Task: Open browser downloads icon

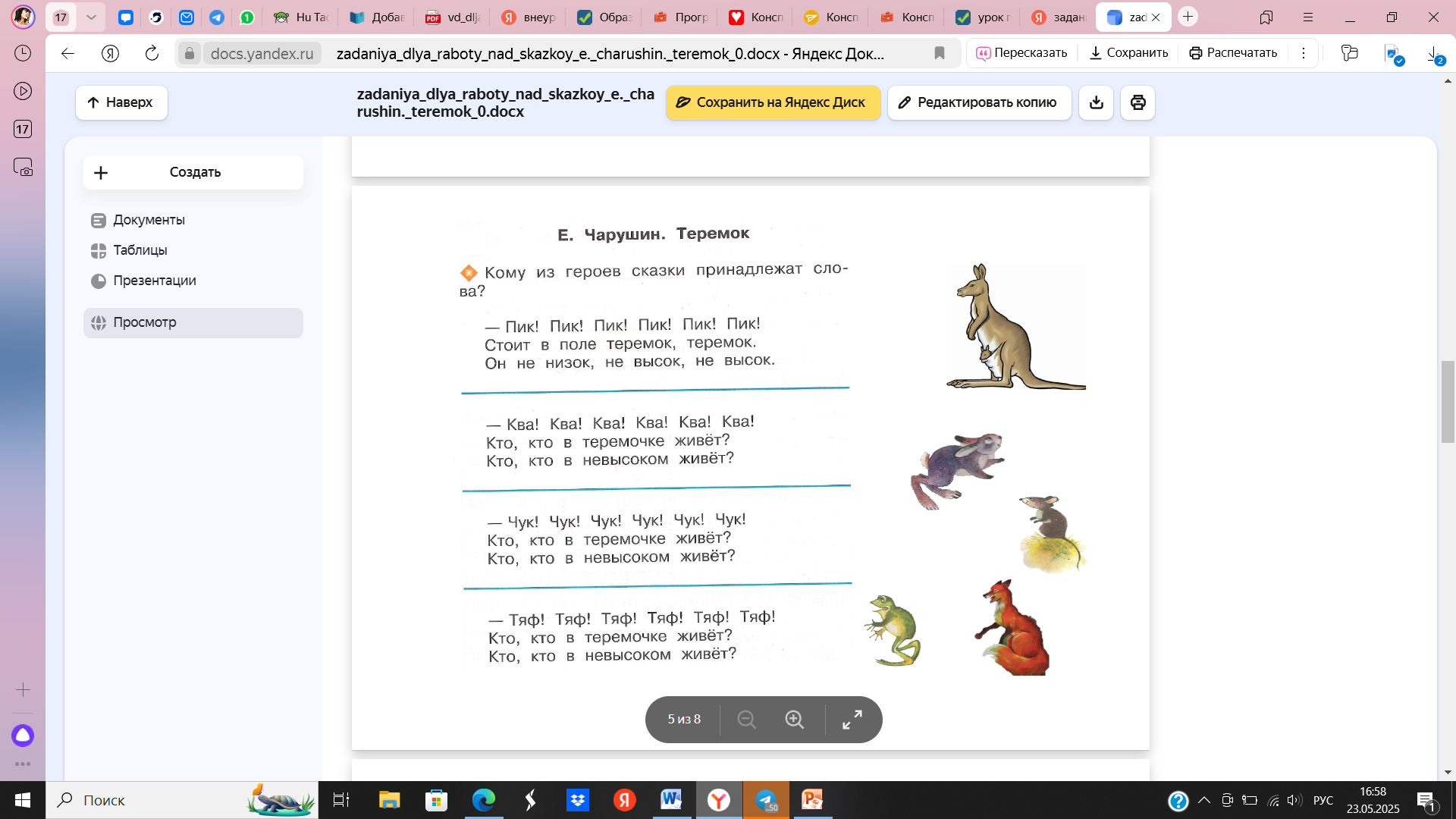Action: (x=1433, y=53)
